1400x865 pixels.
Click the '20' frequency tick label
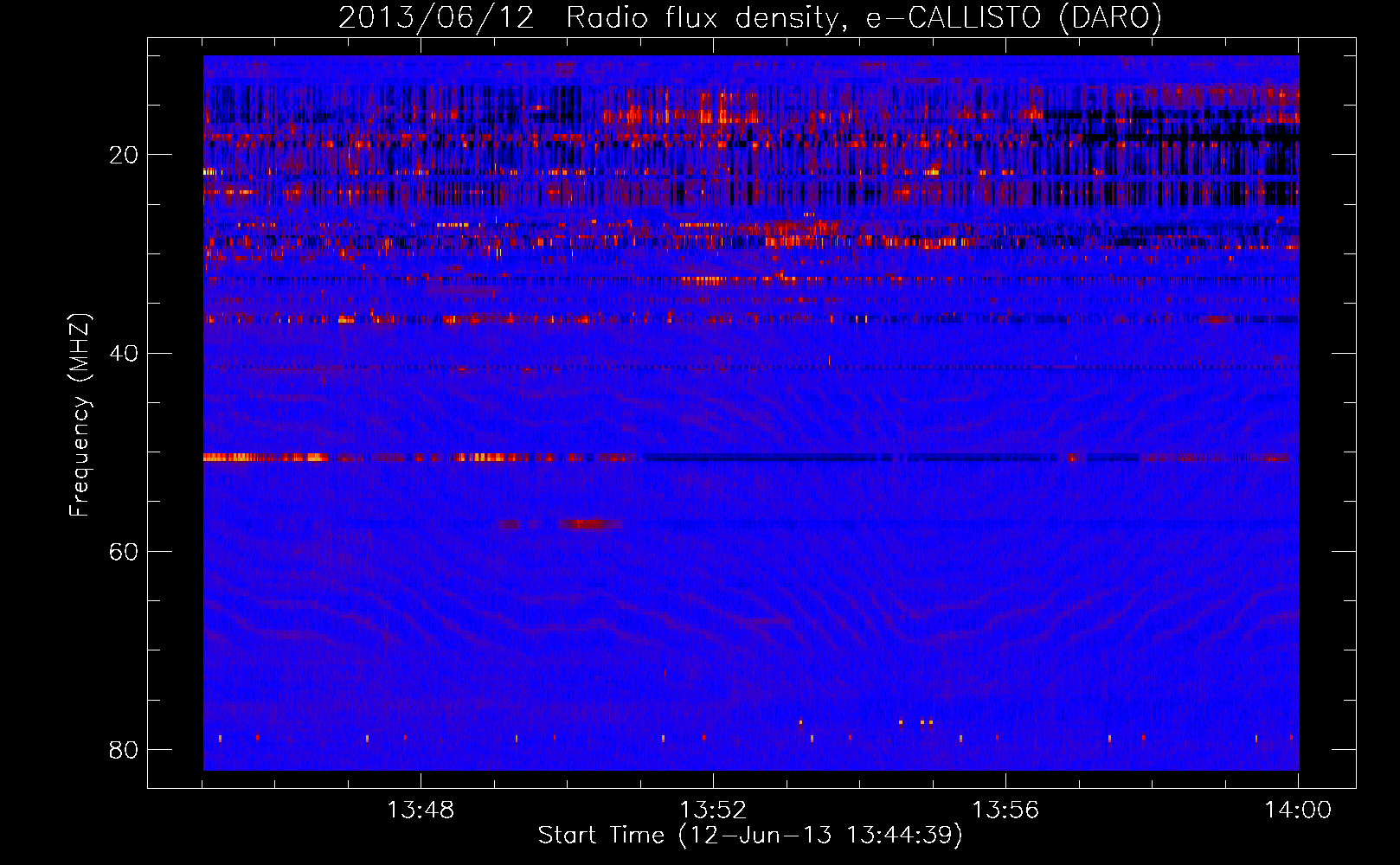(x=124, y=155)
